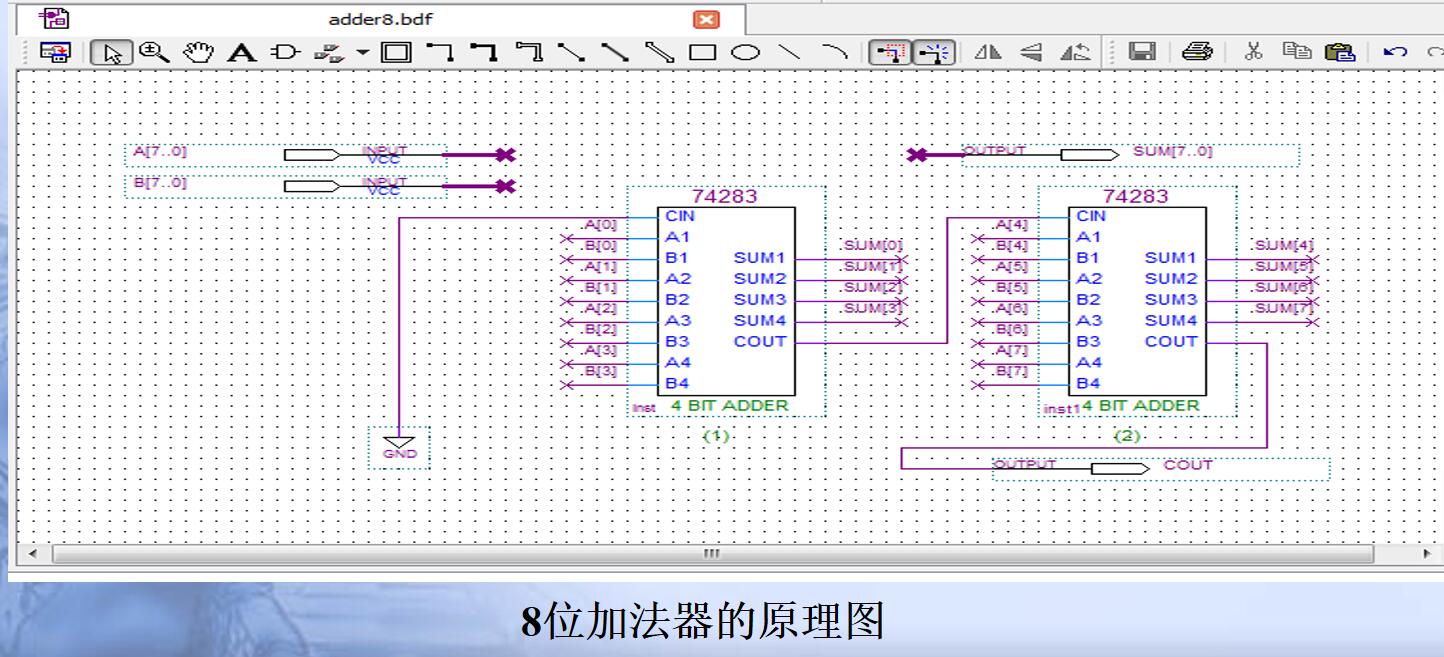Select the Text tool
1444x657 pixels.
242,52
